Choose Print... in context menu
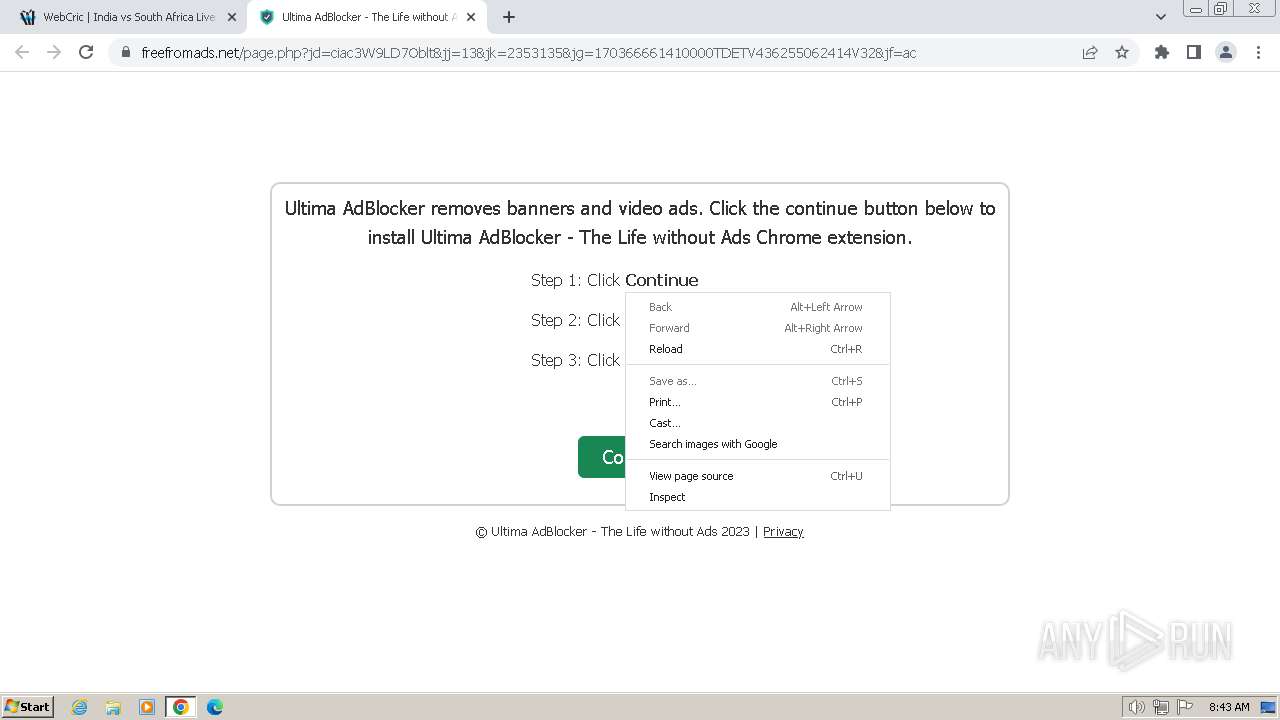The height and width of the screenshot is (720, 1280). 757,402
